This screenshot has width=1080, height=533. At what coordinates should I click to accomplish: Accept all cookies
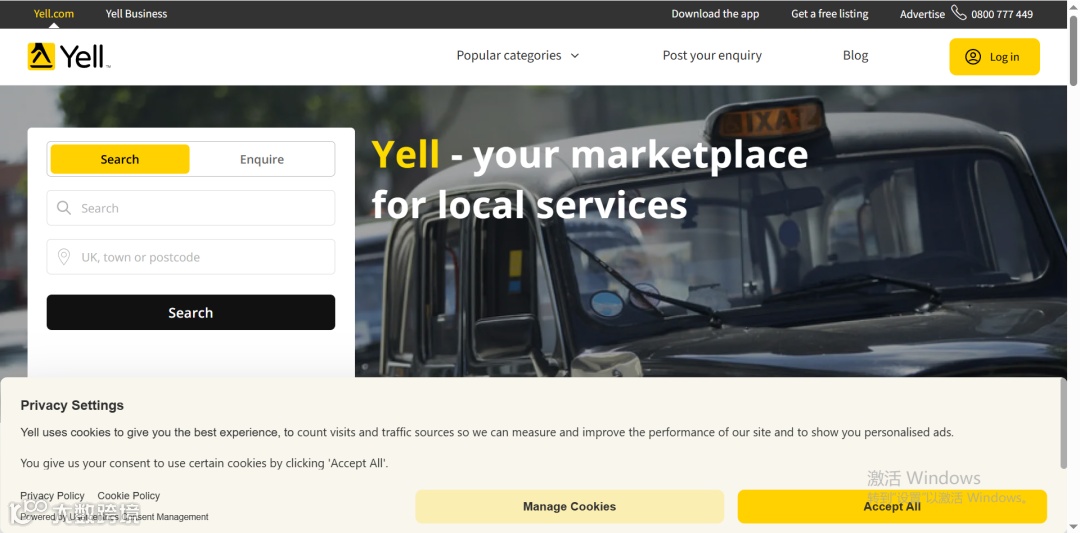tap(892, 506)
